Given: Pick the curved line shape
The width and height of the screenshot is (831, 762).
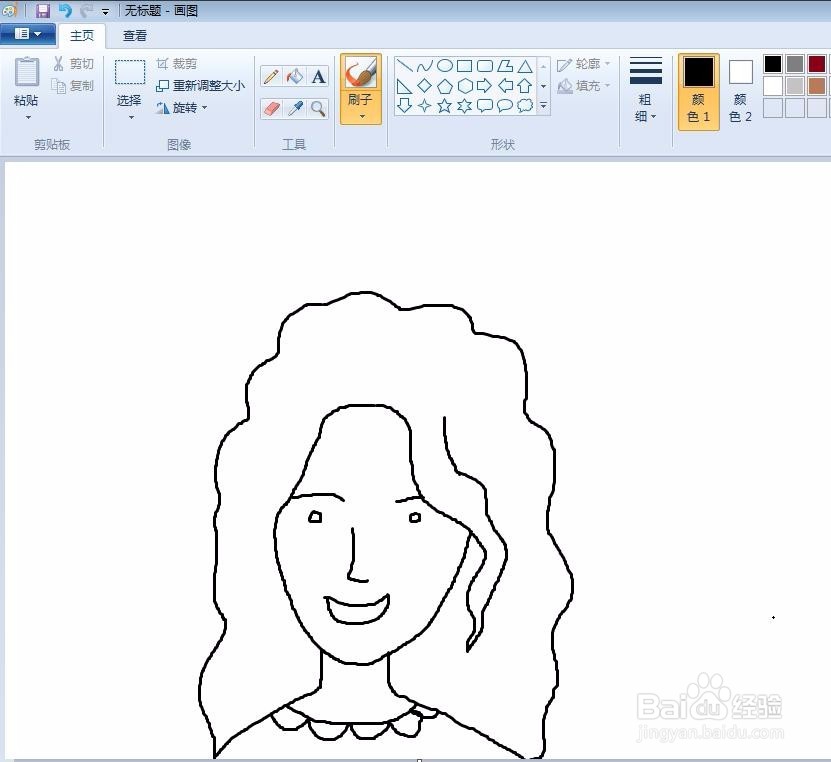Looking at the screenshot, I should point(425,67).
